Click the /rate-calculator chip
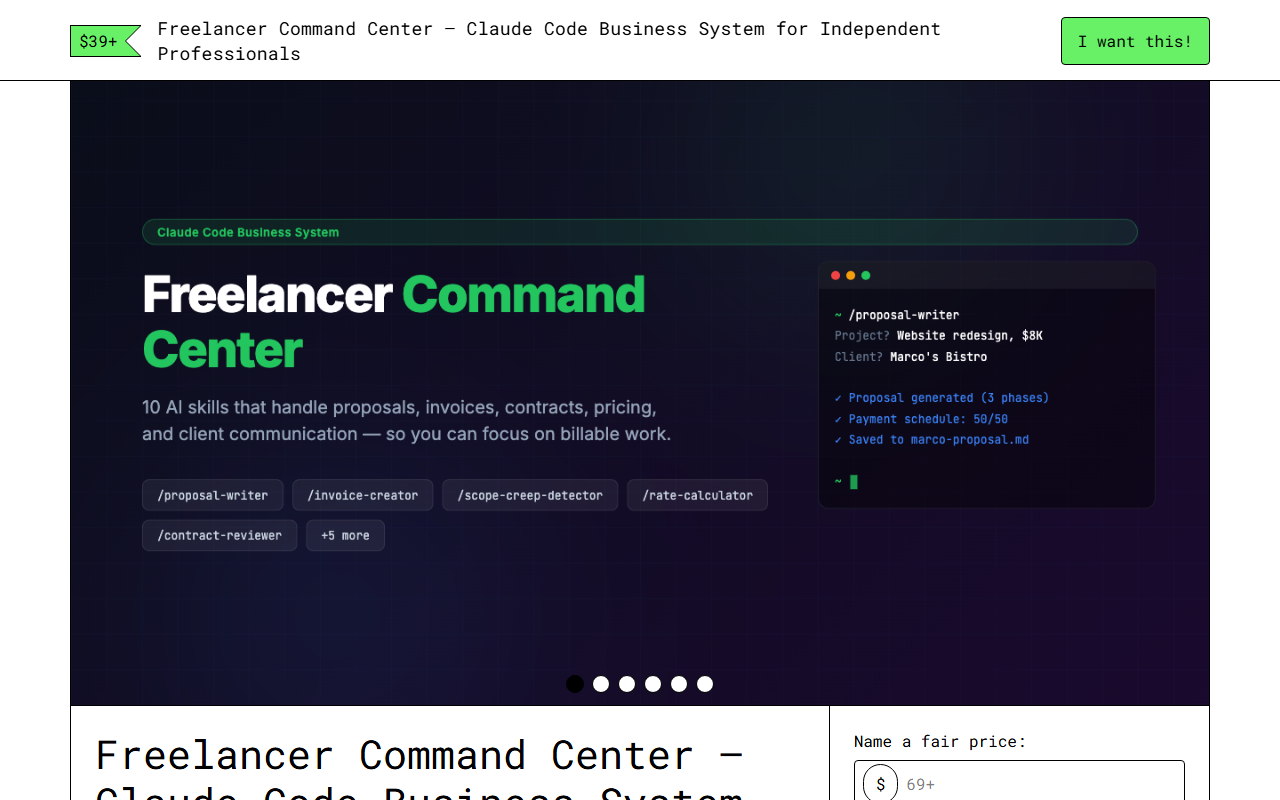 [697, 494]
